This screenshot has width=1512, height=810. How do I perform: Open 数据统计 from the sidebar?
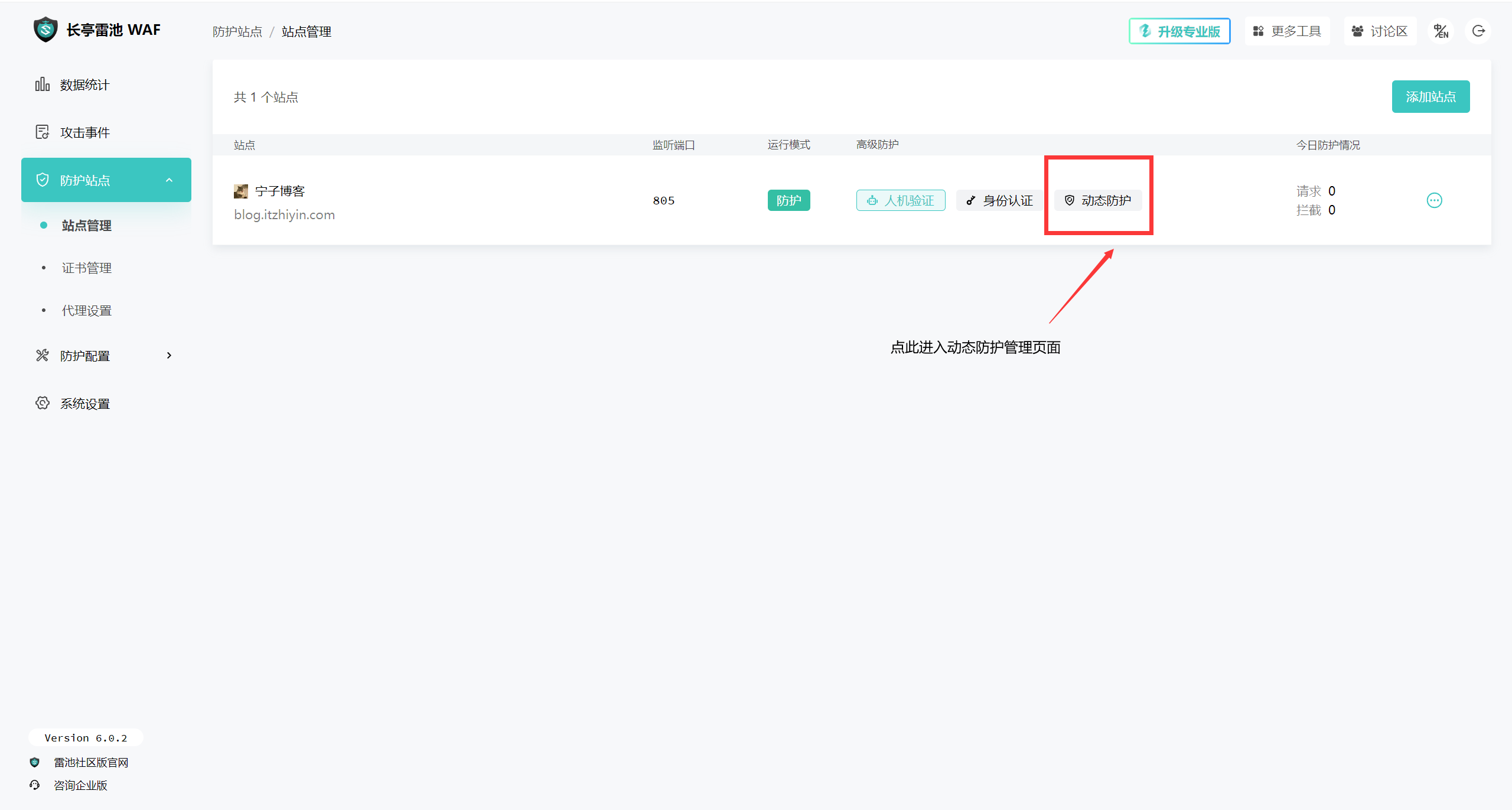(84, 85)
